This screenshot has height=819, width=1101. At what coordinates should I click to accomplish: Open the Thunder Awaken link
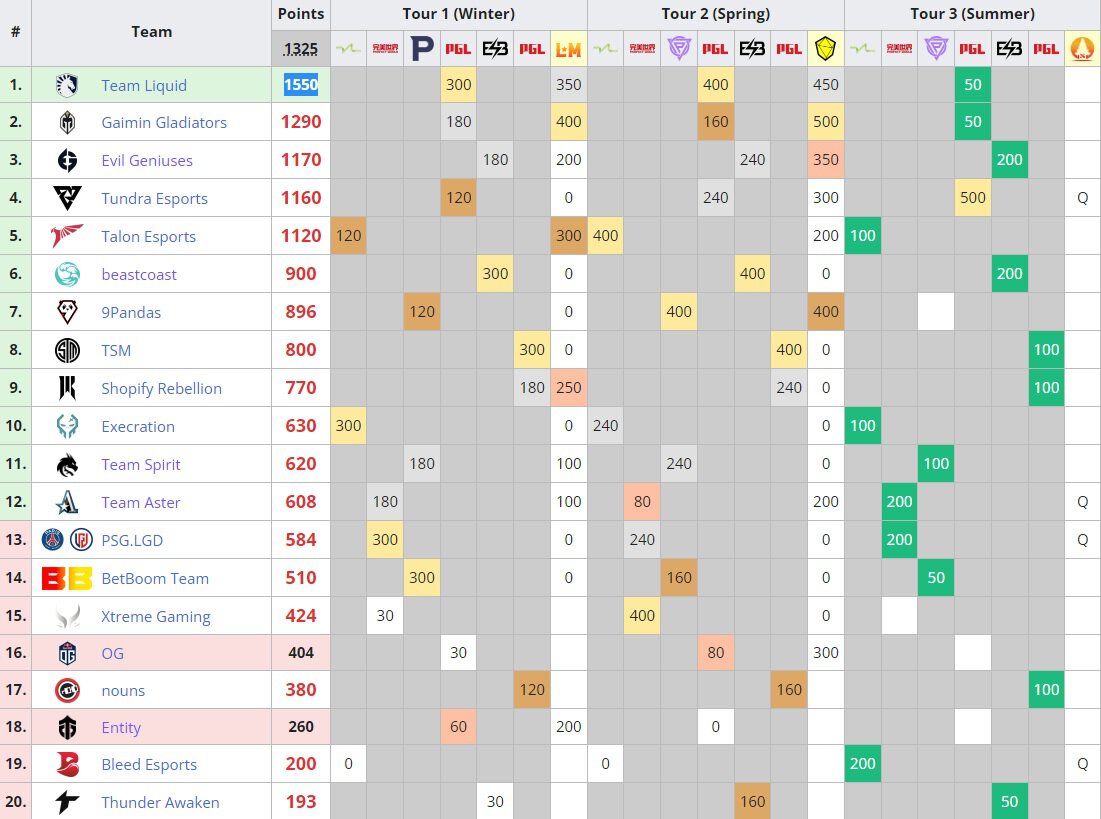click(x=160, y=802)
